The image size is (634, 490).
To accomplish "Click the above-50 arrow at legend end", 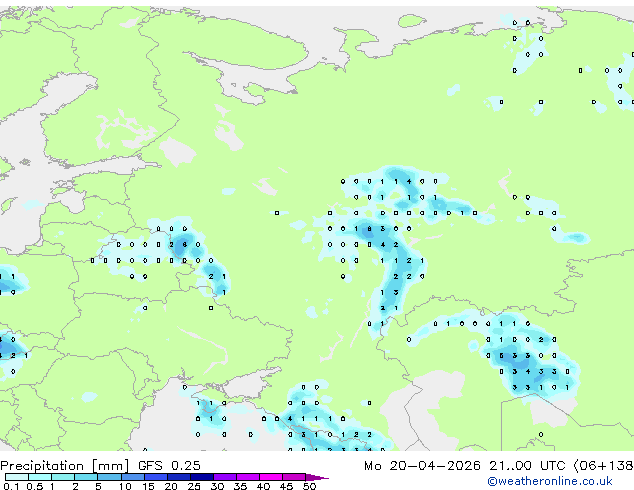I will tap(317, 478).
